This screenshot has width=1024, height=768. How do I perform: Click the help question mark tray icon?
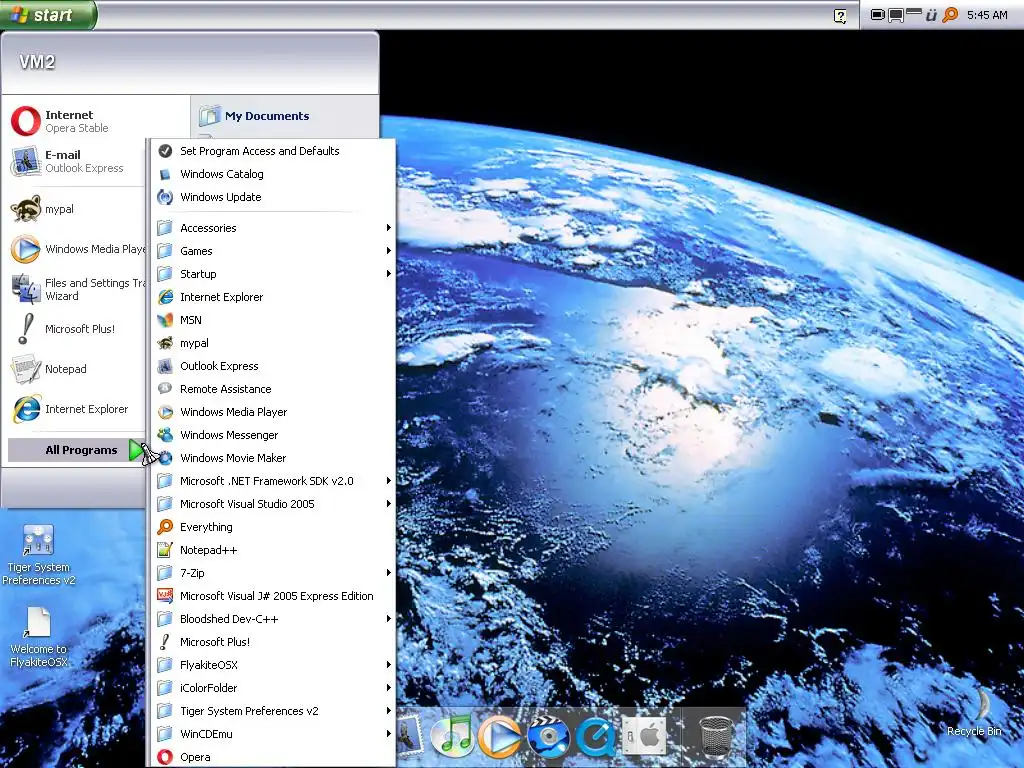tap(840, 16)
